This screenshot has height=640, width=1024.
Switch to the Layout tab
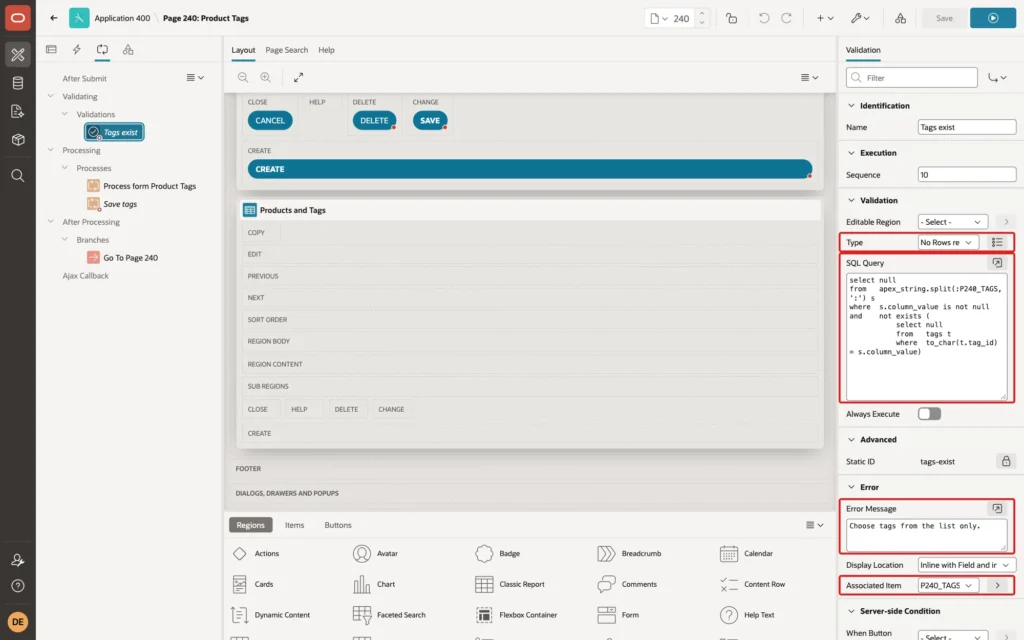243,50
